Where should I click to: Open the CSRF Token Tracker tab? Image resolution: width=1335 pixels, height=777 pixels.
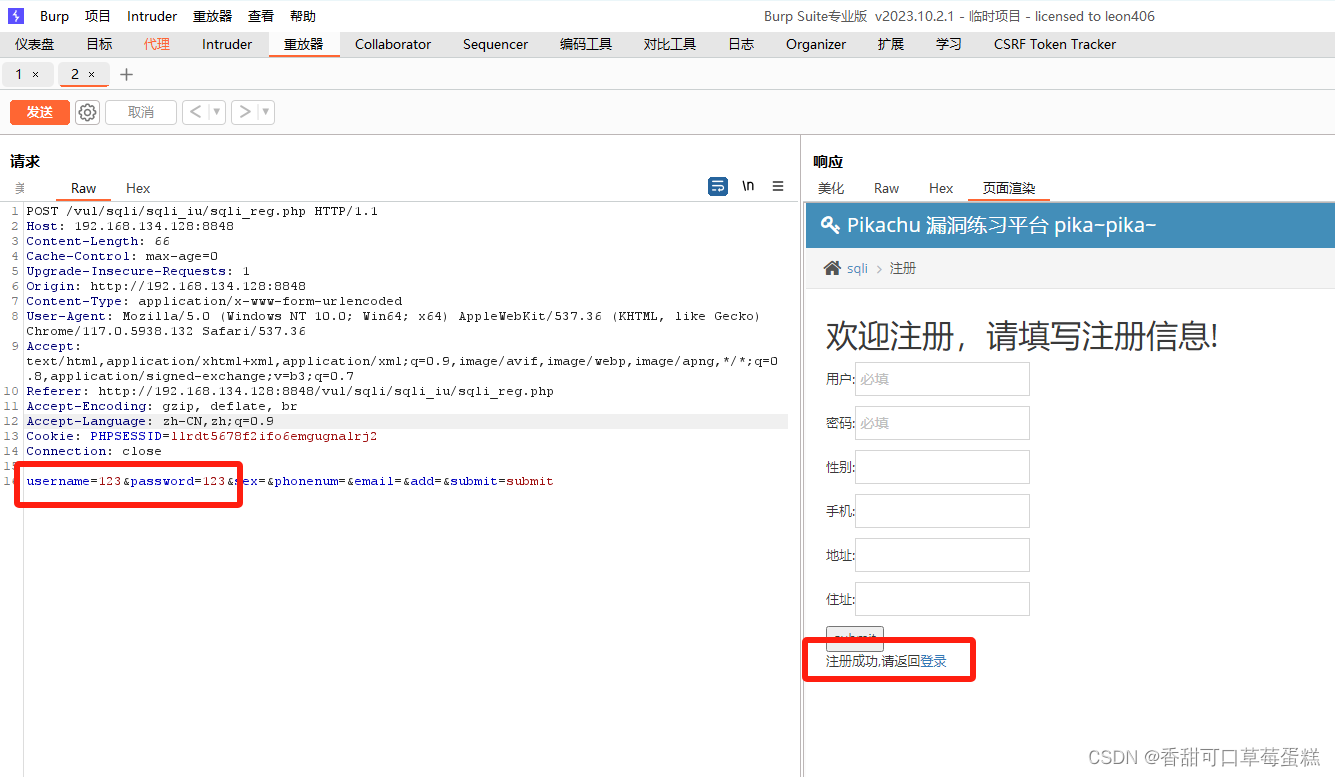[x=1055, y=44]
